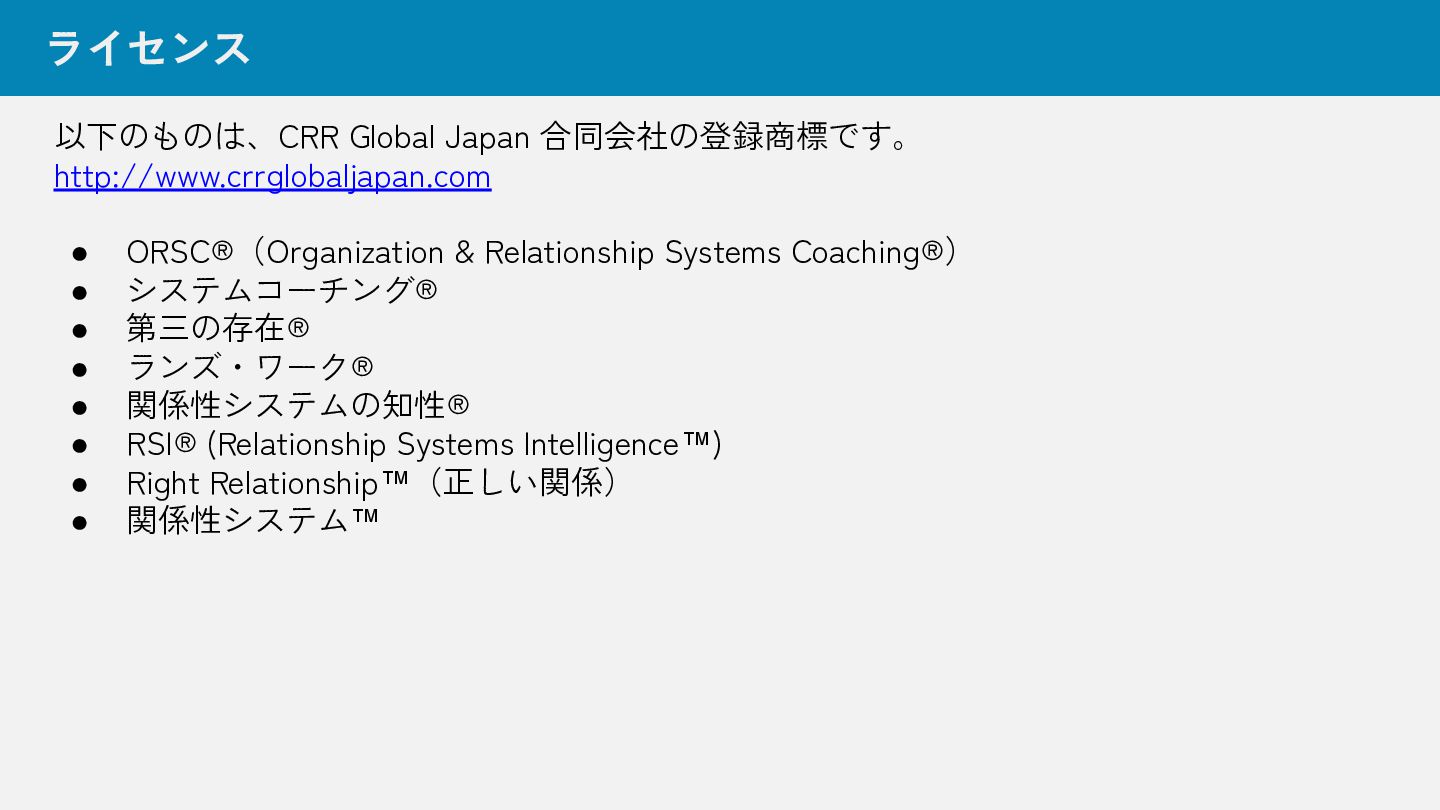This screenshot has height=810, width=1440.
Task: Select the 関係性システムの知性® bullet text
Action: tap(298, 405)
